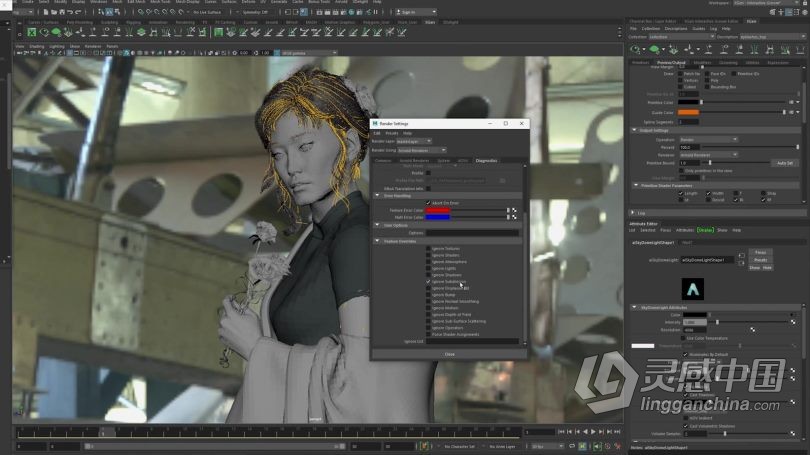Enable Ignore Bump checkbox
This screenshot has width=810, height=455.
click(x=428, y=295)
